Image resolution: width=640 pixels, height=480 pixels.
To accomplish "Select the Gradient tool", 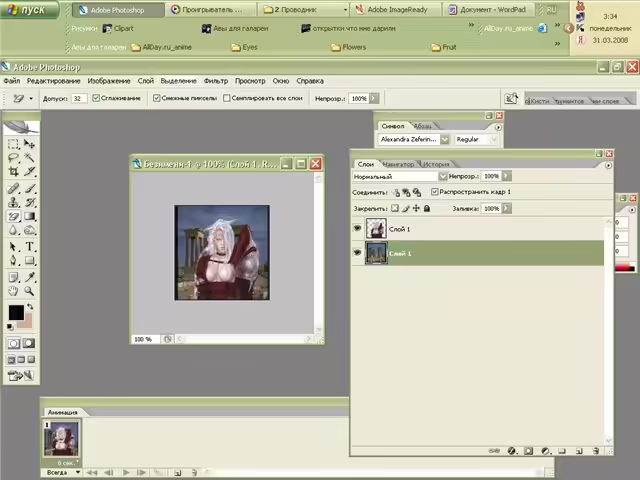I will click(x=29, y=216).
